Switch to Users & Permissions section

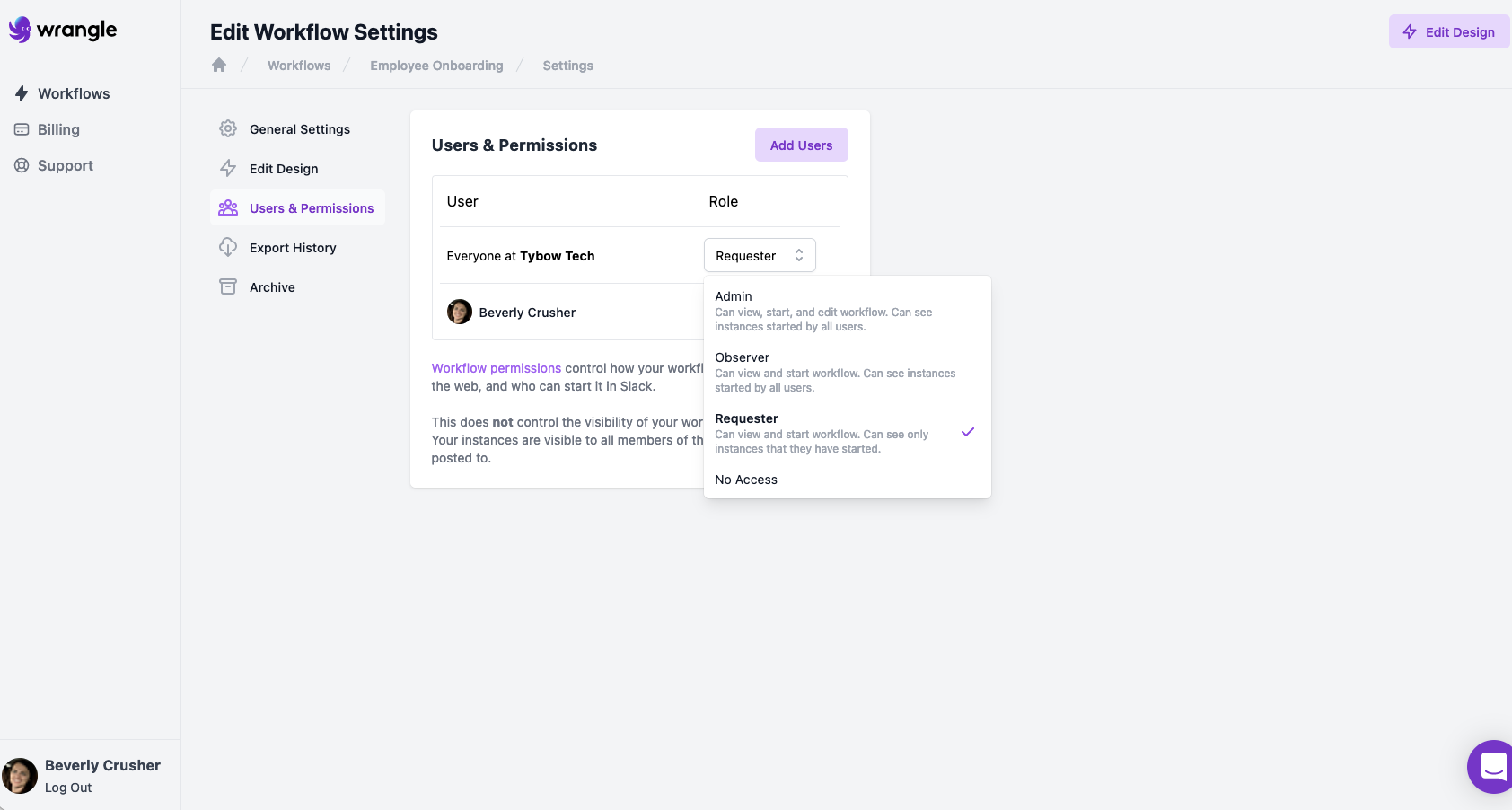click(x=311, y=207)
